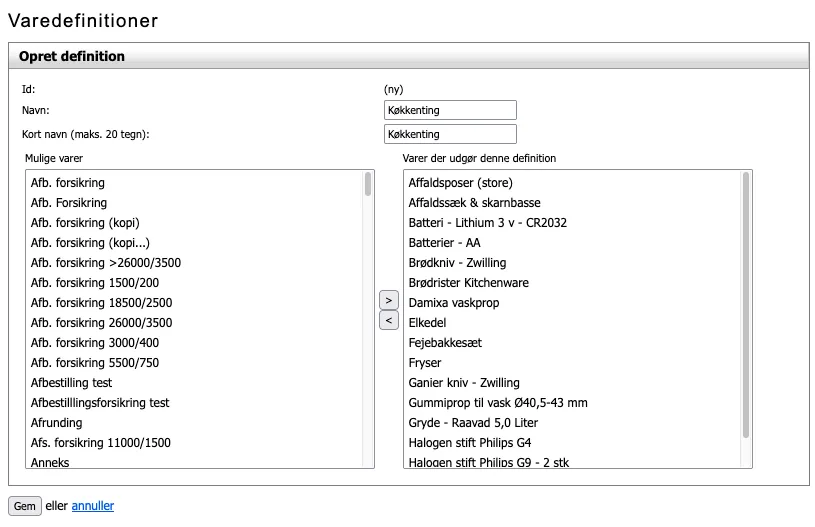Click the move right arrow button

[x=389, y=300]
